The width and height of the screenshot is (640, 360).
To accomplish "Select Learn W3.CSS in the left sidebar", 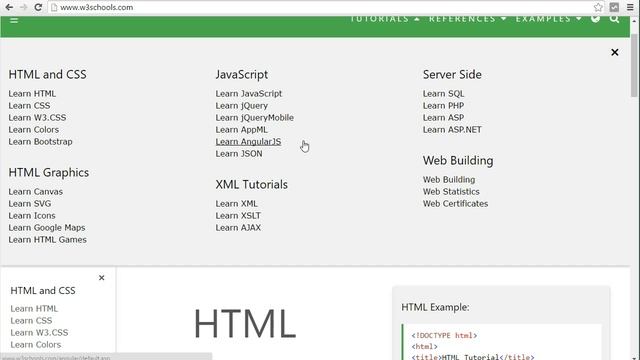I will tap(39, 333).
